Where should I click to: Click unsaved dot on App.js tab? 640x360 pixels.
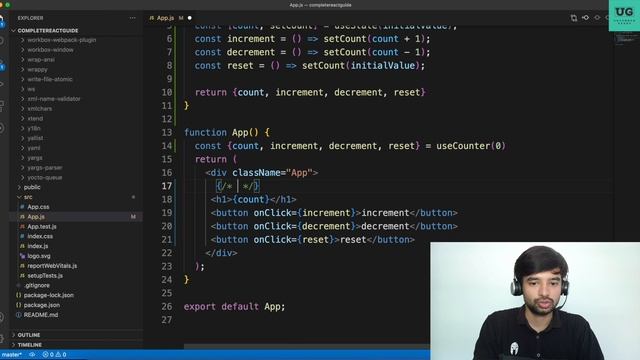(x=189, y=18)
